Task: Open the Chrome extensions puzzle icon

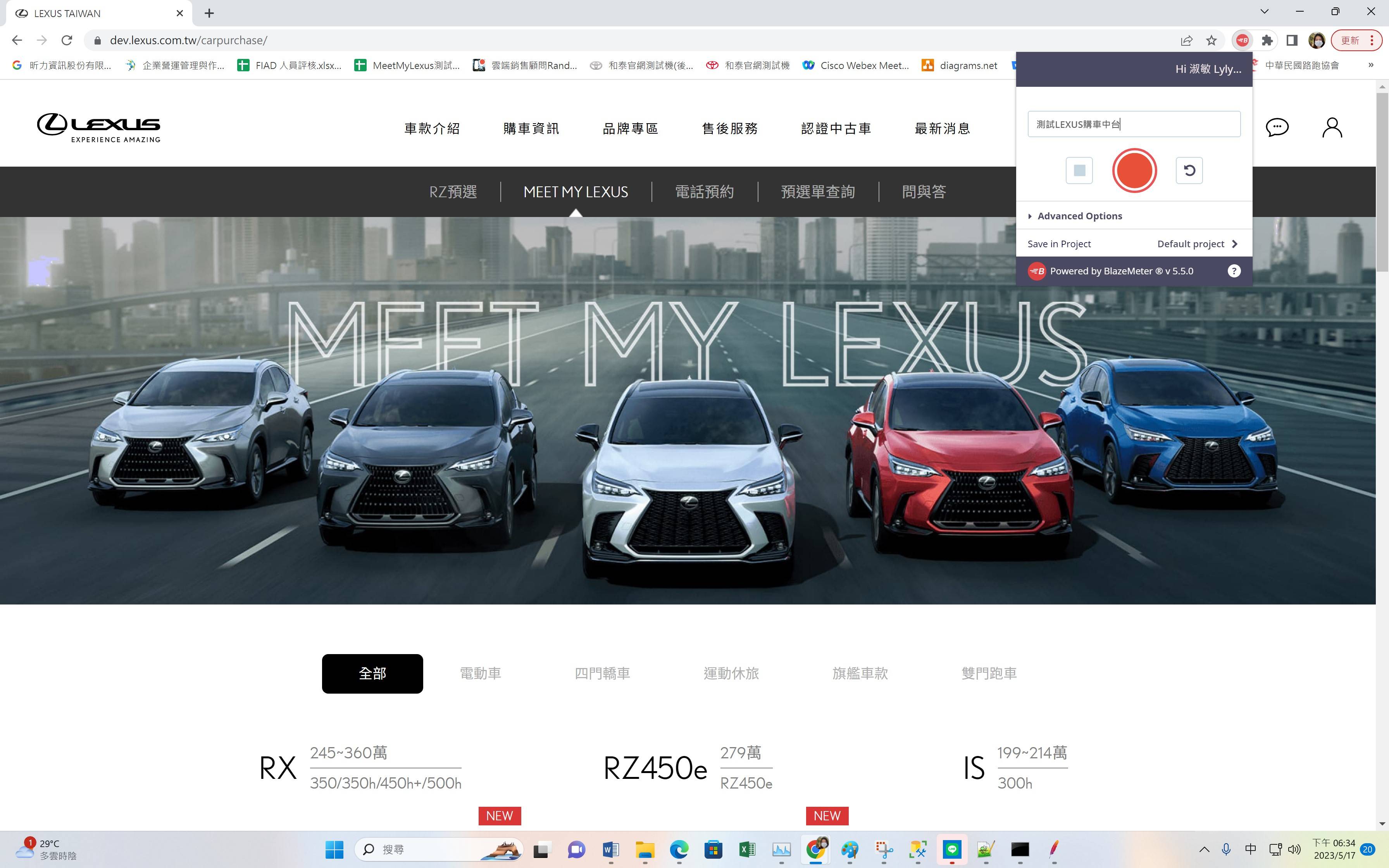Action: point(1267,40)
